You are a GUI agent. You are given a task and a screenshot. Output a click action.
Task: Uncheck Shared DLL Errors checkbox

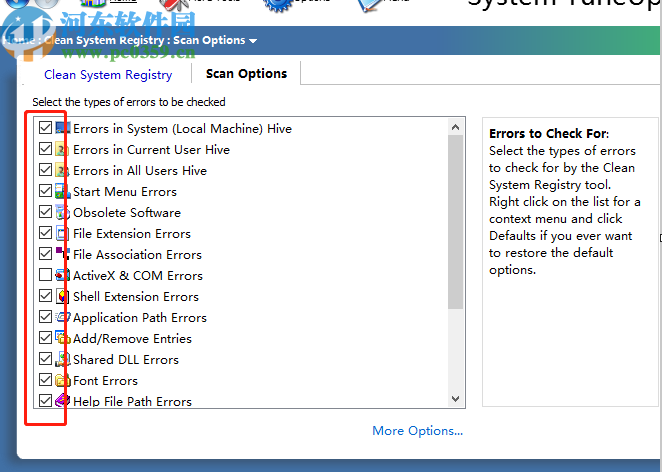coord(45,359)
